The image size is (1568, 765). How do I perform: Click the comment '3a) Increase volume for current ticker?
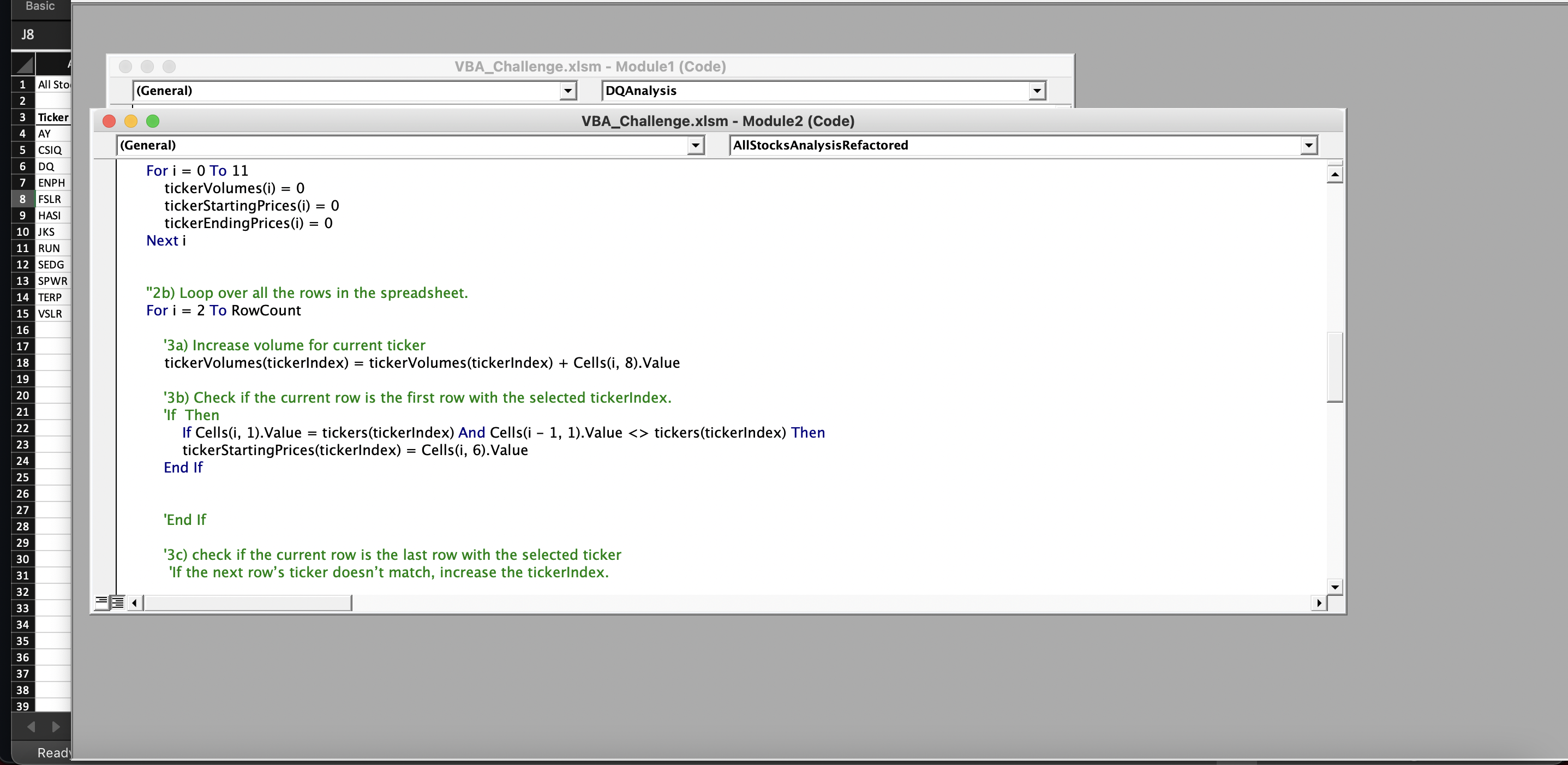coord(294,345)
